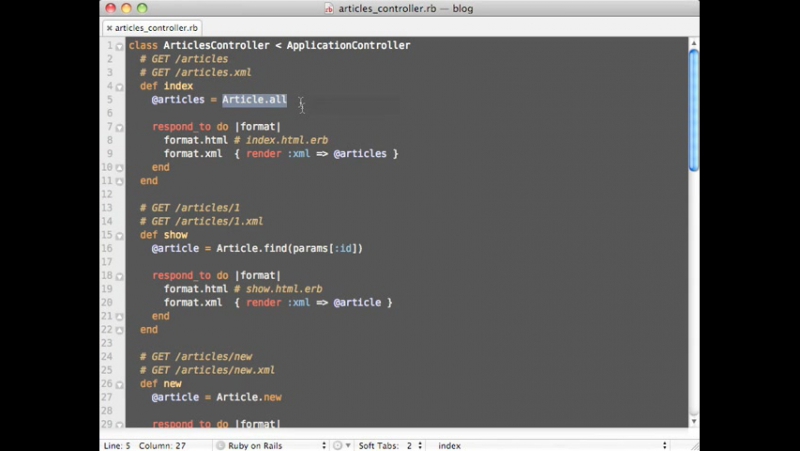Click the scrollbar down arrow
This screenshot has width=800, height=451.
pos(693,421)
